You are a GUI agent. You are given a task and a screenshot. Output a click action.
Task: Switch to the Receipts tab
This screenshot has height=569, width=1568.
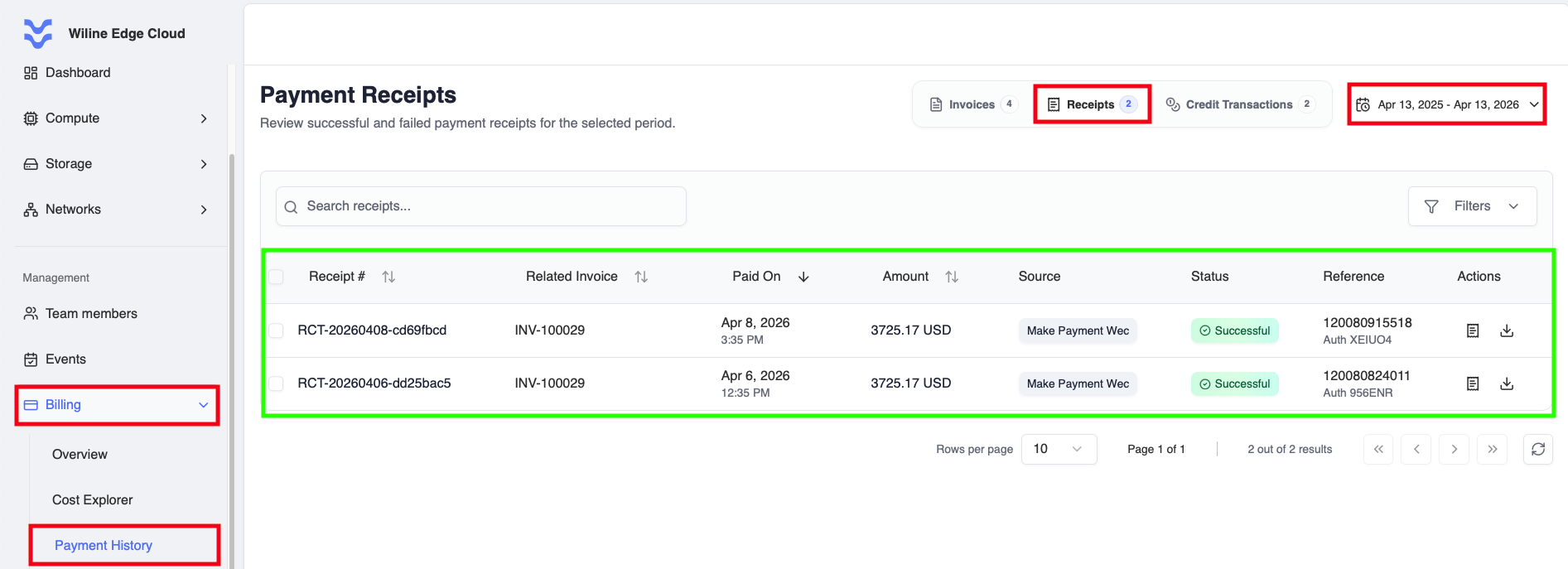point(1092,104)
